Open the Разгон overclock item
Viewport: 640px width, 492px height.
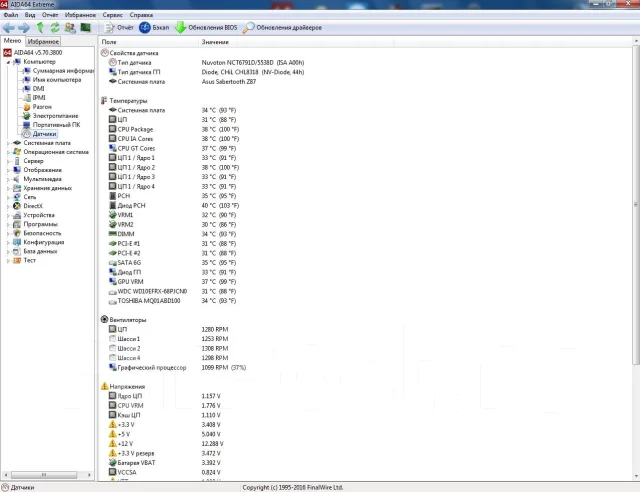[x=42, y=107]
